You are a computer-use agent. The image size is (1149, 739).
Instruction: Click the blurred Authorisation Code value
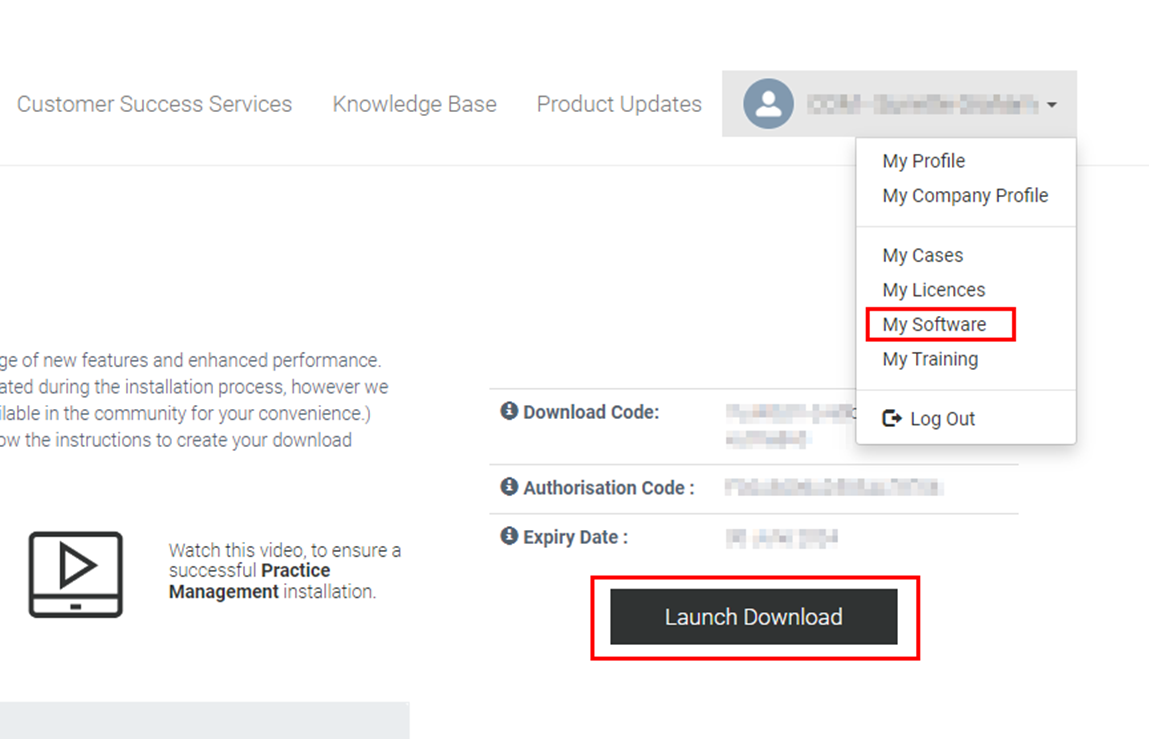click(x=832, y=488)
